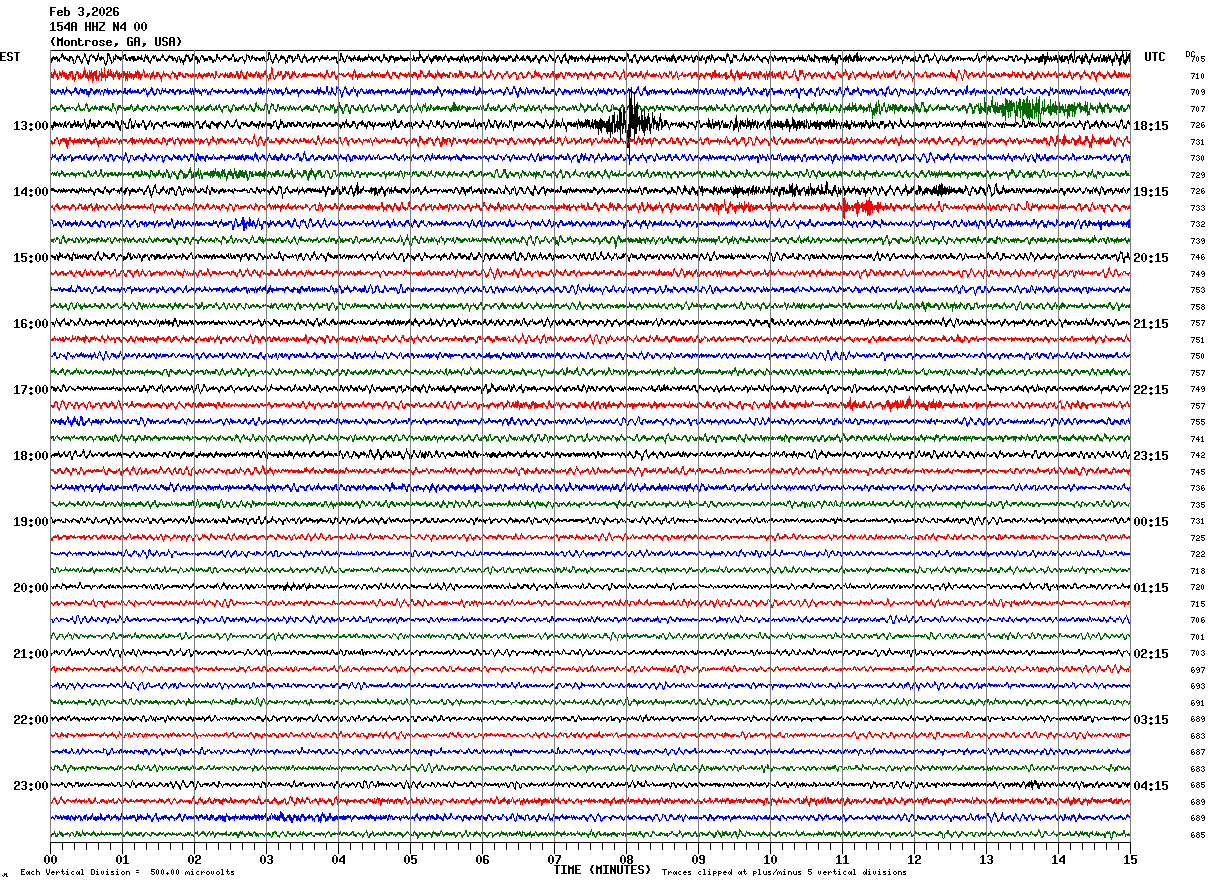Image resolution: width=1210 pixels, height=886 pixels.
Task: Click minute '14' on the bottom time axis
Action: pyautogui.click(x=1058, y=859)
